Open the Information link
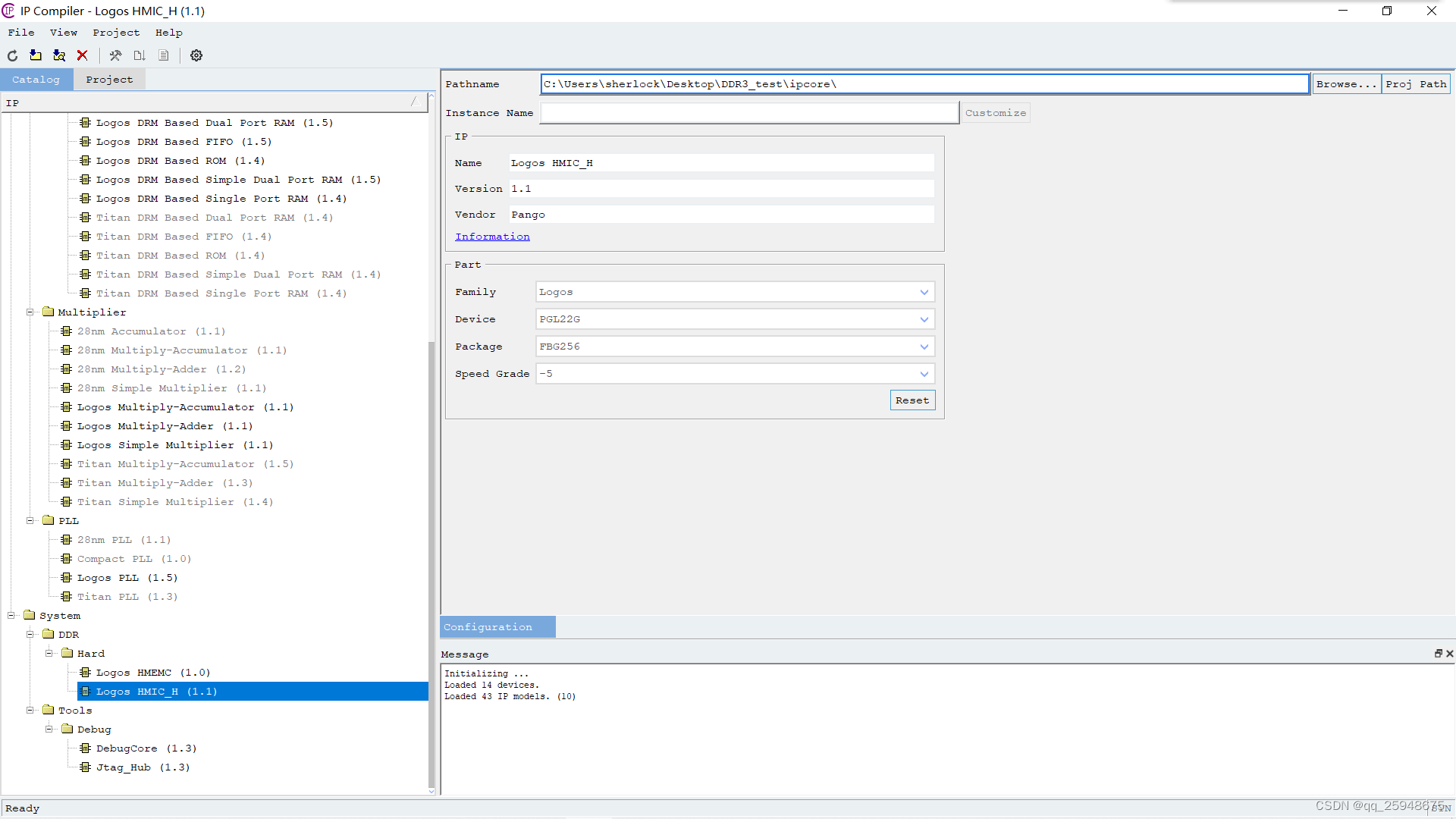This screenshot has height=819, width=1456. (492, 237)
